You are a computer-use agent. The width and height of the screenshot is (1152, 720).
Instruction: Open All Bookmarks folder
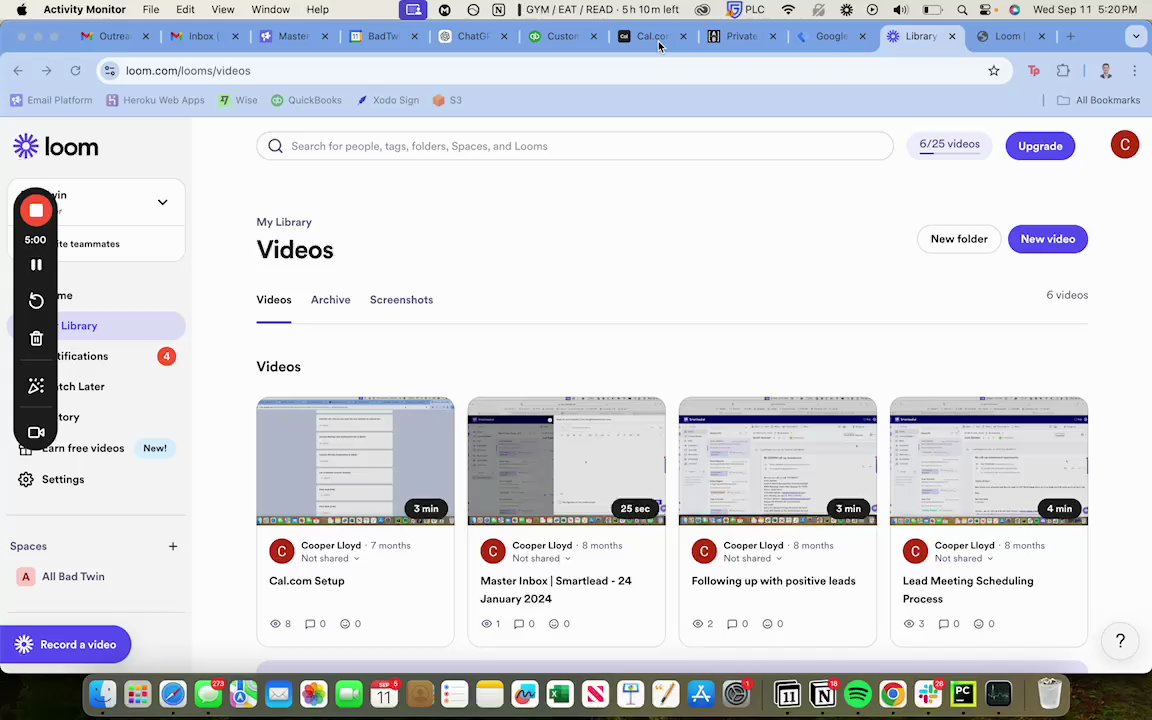click(x=1098, y=100)
